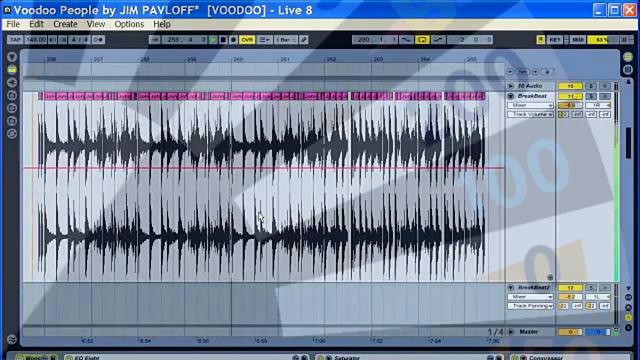This screenshot has height=360, width=640.
Task: Collapse the browser with the triangle button
Action: click(x=12, y=57)
